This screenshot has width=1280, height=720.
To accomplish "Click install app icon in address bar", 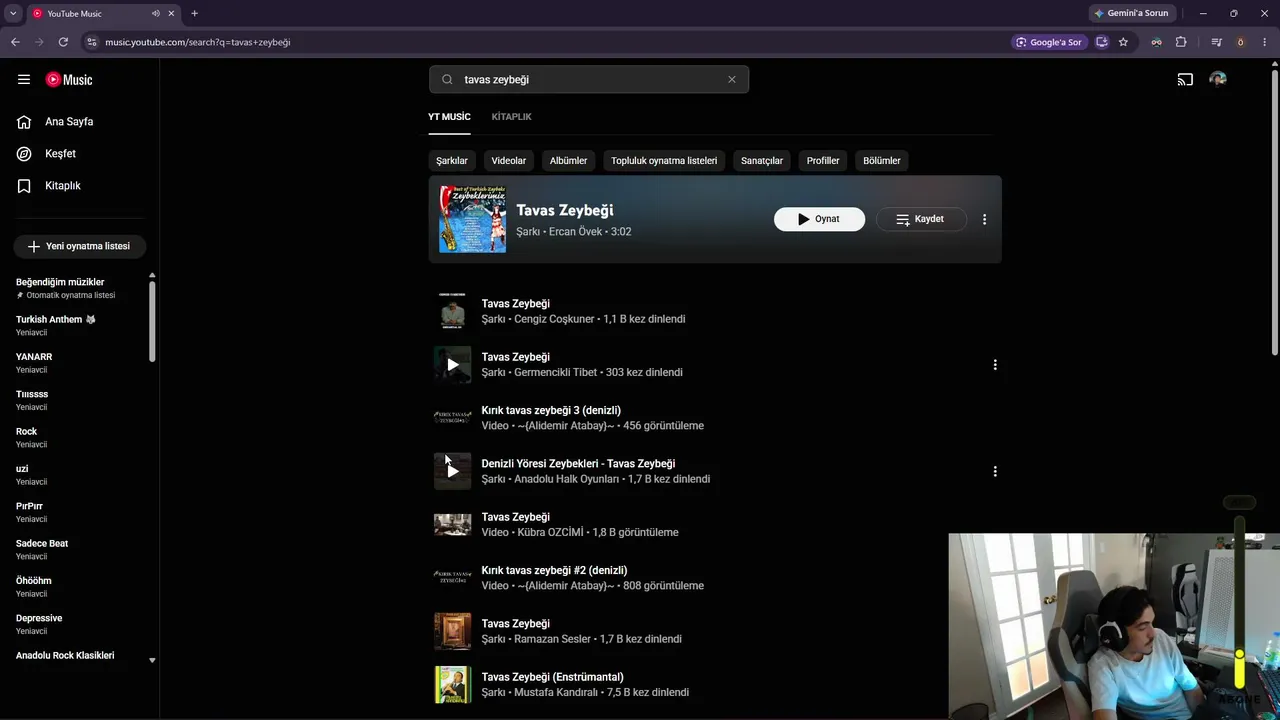I will 1102,42.
